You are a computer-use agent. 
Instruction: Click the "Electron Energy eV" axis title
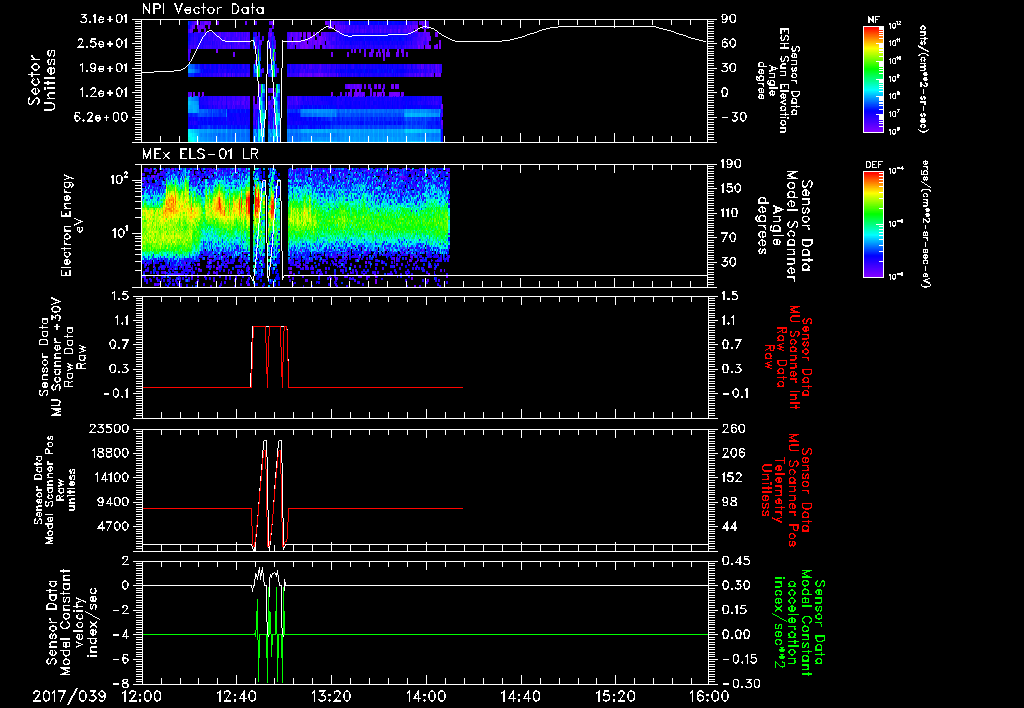[x=74, y=225]
